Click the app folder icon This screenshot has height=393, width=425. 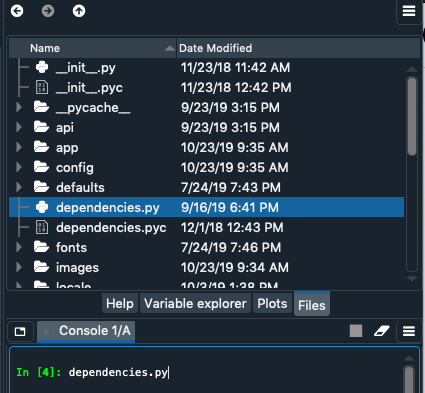(x=42, y=147)
